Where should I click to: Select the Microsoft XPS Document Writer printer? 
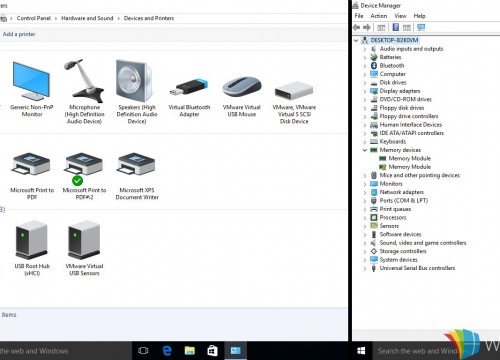click(x=136, y=164)
